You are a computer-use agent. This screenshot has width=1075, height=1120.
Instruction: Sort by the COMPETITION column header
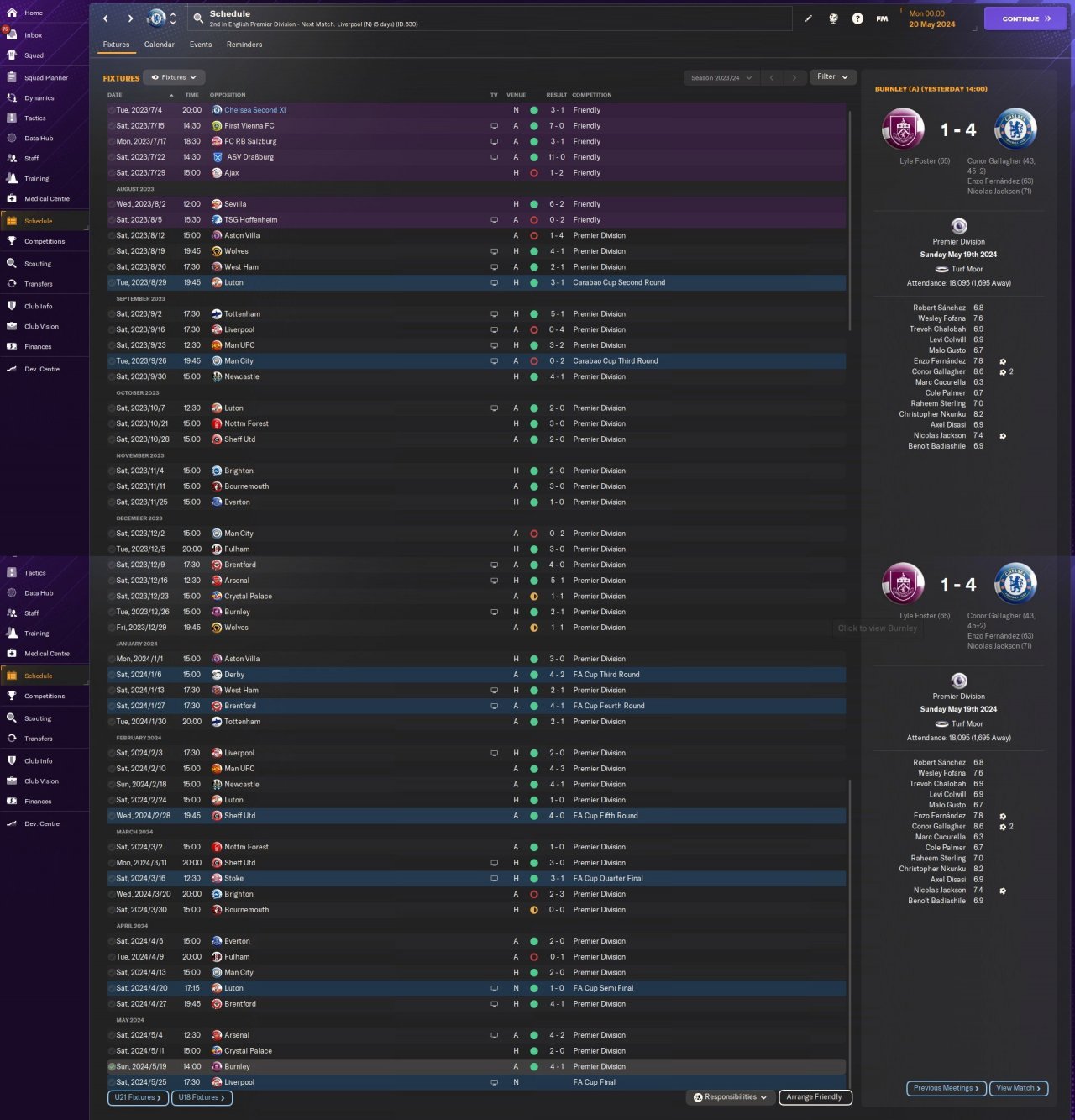pos(592,95)
